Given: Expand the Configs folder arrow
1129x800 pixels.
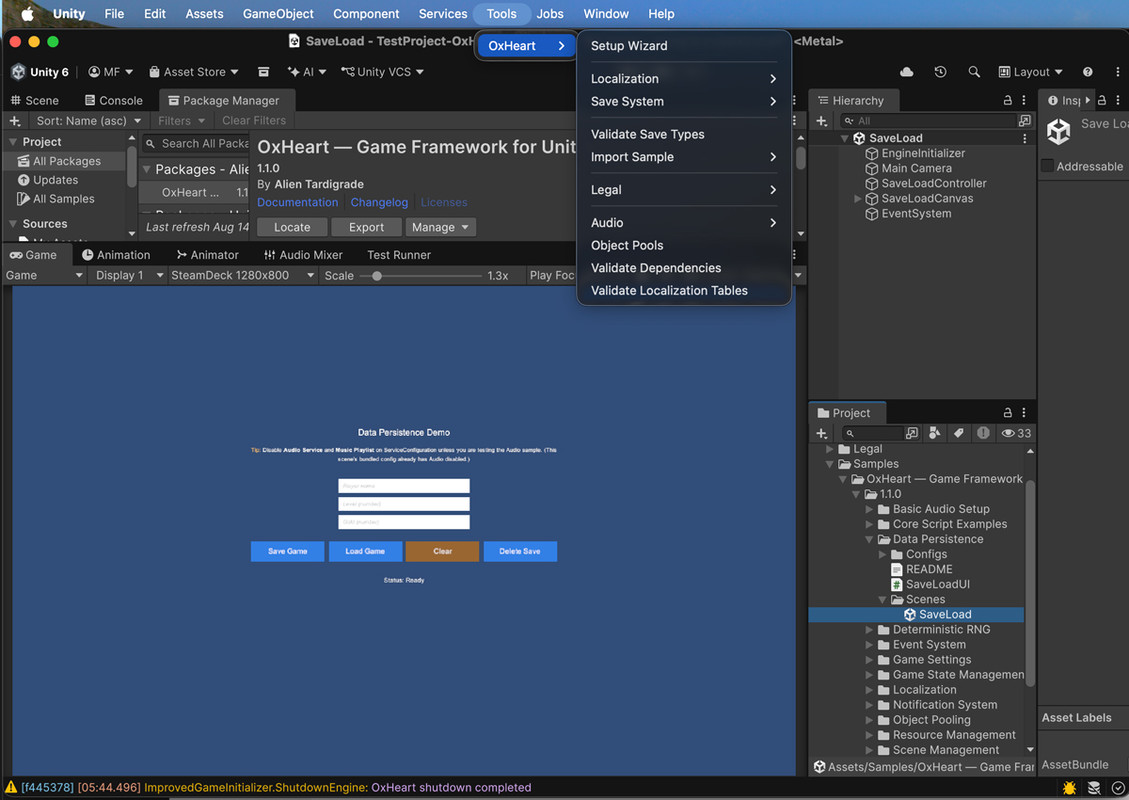Looking at the screenshot, I should (x=882, y=554).
